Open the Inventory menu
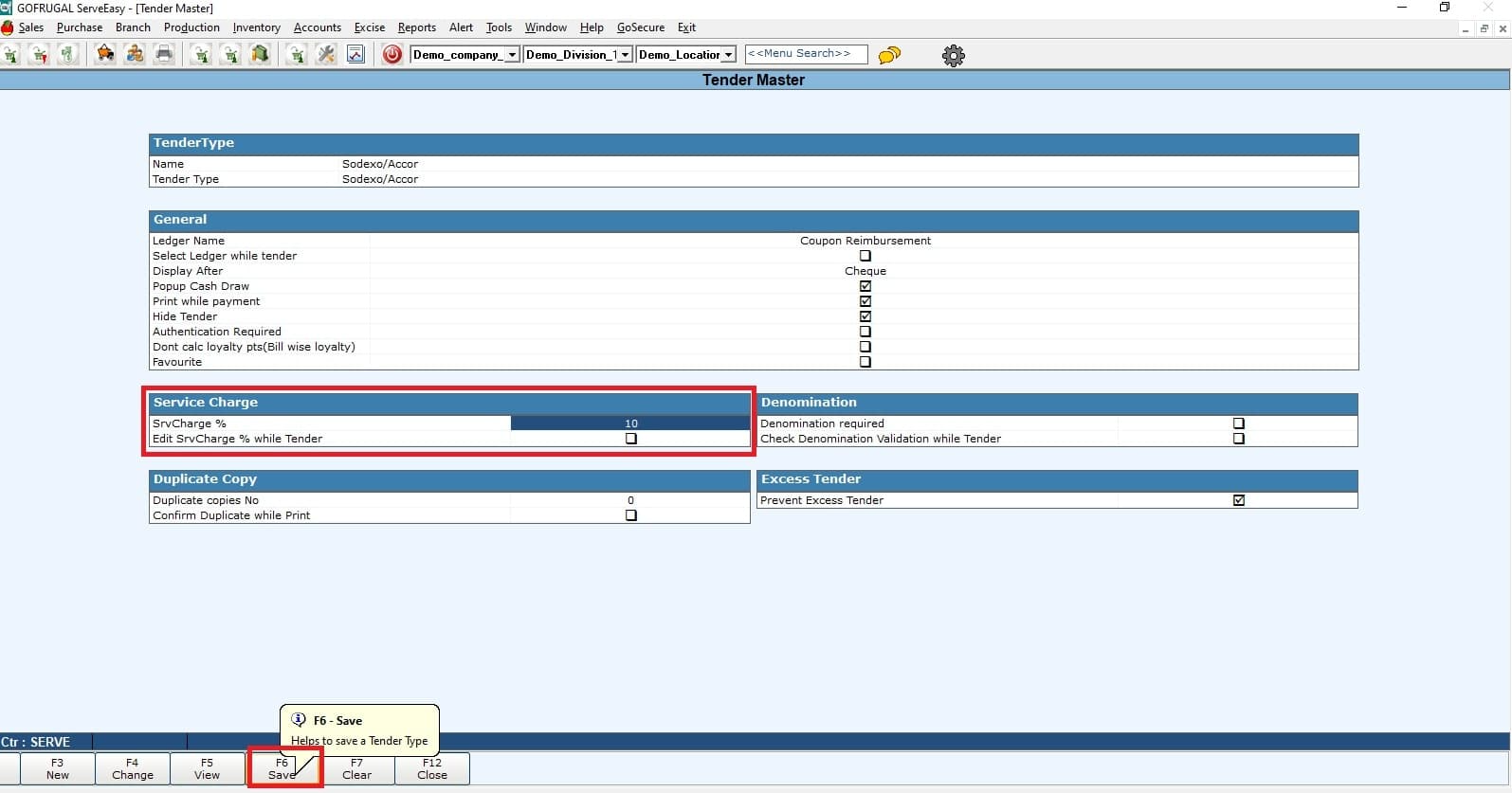 (x=257, y=27)
